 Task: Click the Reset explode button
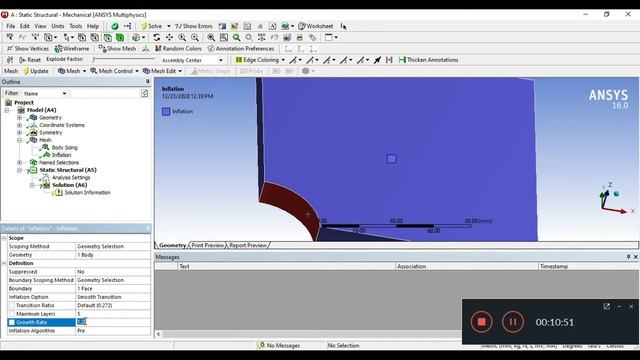click(30, 60)
